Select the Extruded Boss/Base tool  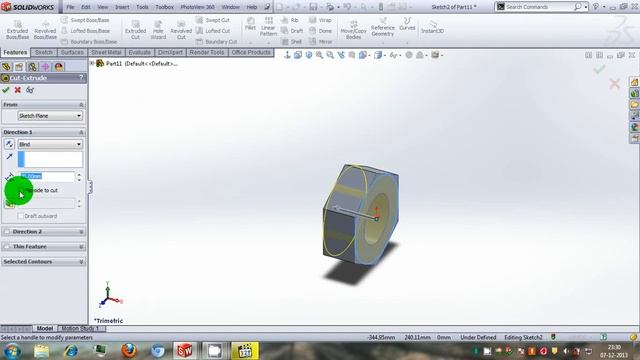click(x=18, y=30)
